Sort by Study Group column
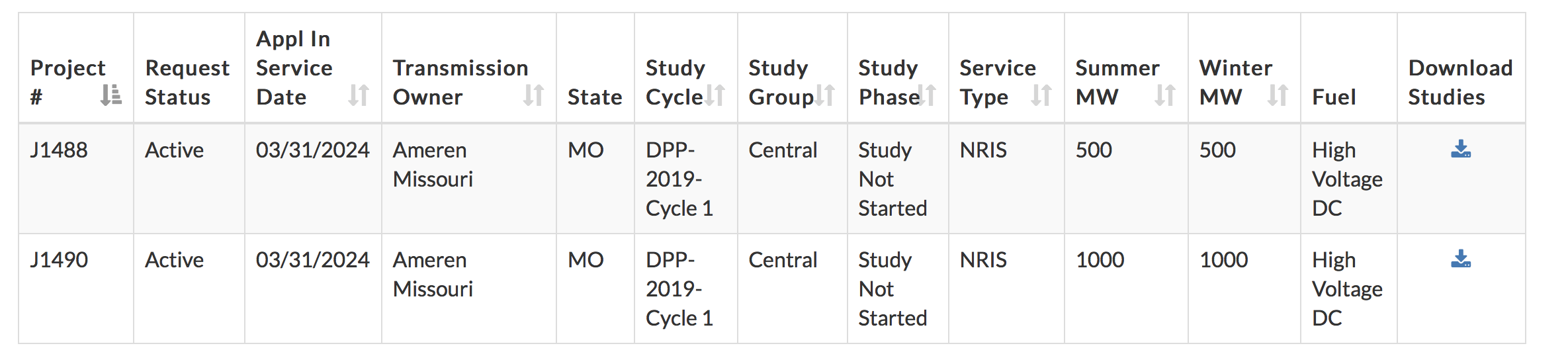This screenshot has height=356, width=1568. (x=825, y=96)
